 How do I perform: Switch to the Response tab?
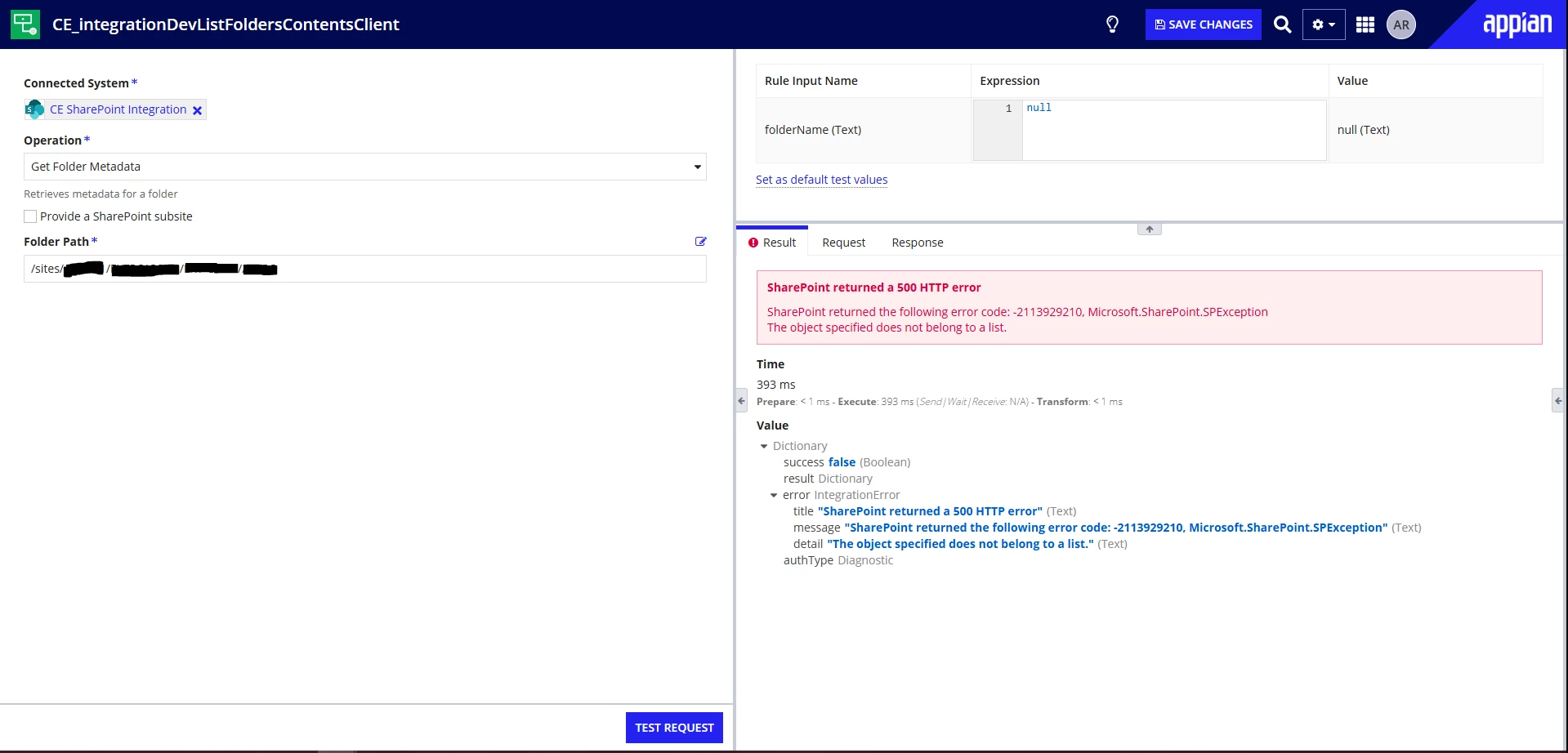(918, 243)
